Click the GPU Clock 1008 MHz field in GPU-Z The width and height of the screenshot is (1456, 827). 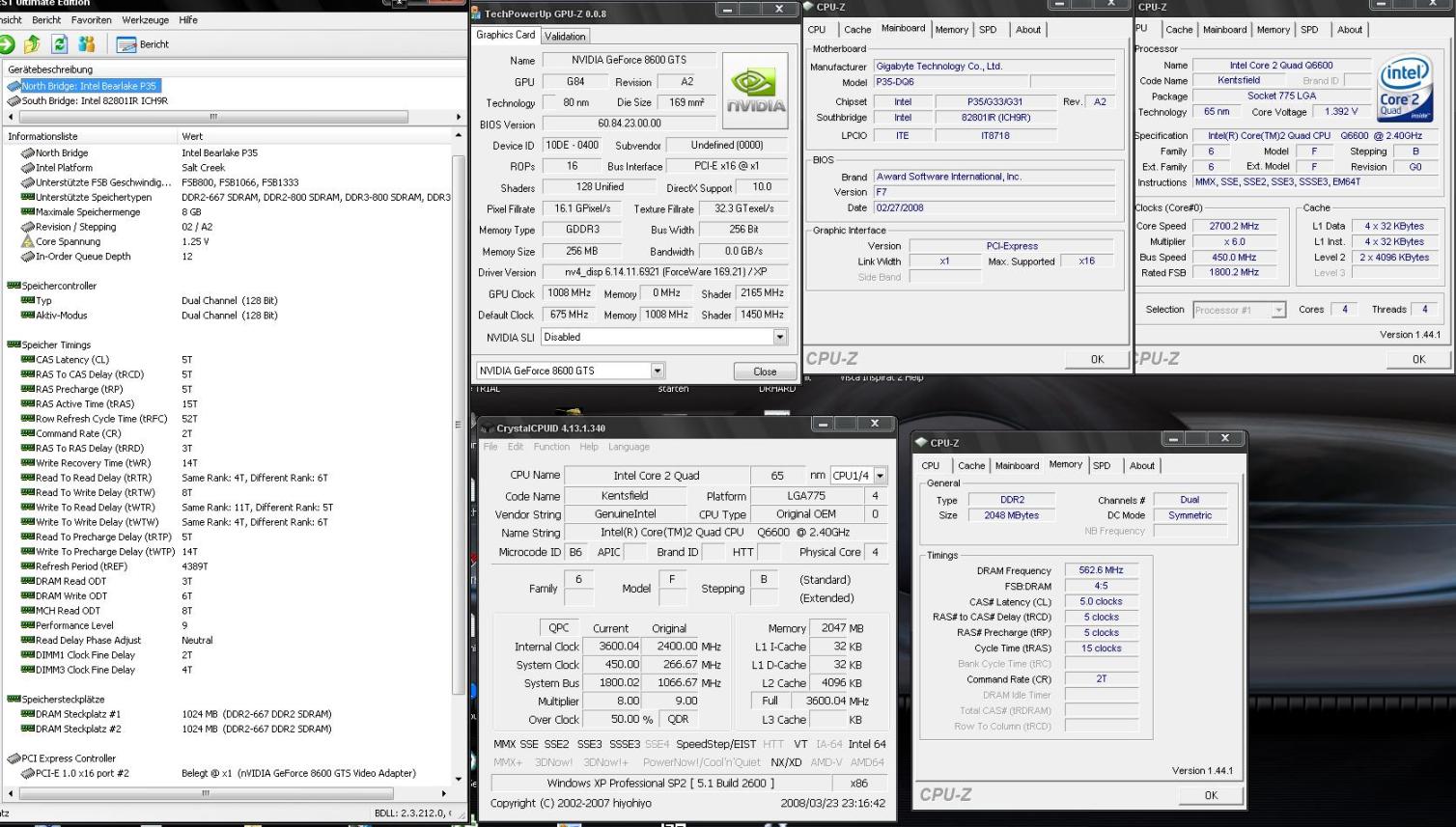(569, 293)
